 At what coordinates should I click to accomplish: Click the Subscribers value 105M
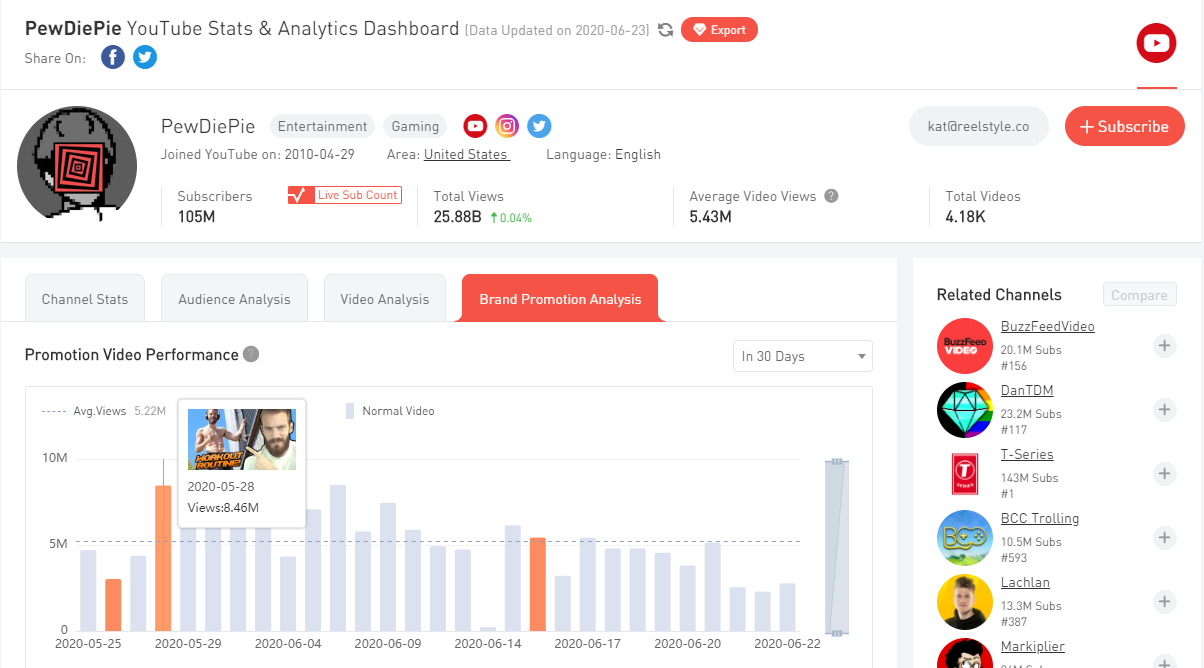[x=196, y=216]
